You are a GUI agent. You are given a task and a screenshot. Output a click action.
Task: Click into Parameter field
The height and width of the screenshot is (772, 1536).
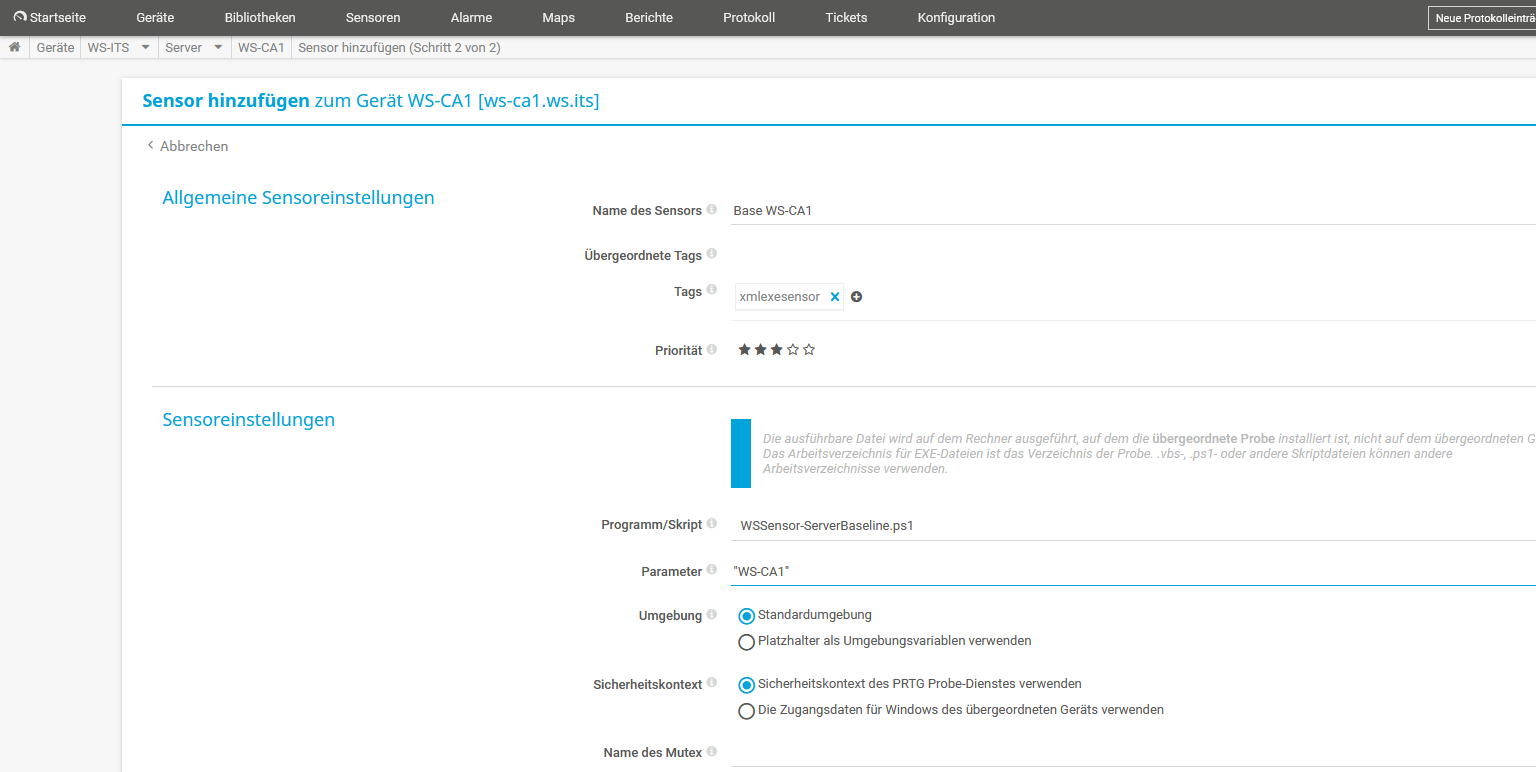click(x=1133, y=571)
